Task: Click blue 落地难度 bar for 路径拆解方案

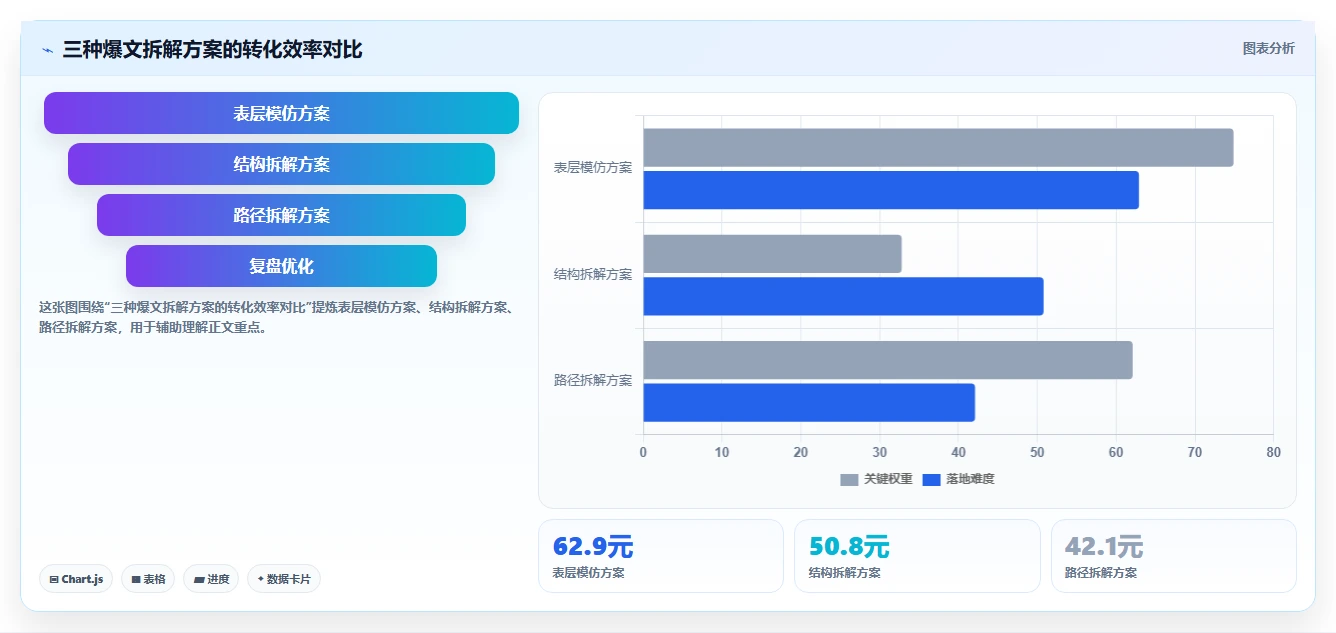Action: coord(809,402)
